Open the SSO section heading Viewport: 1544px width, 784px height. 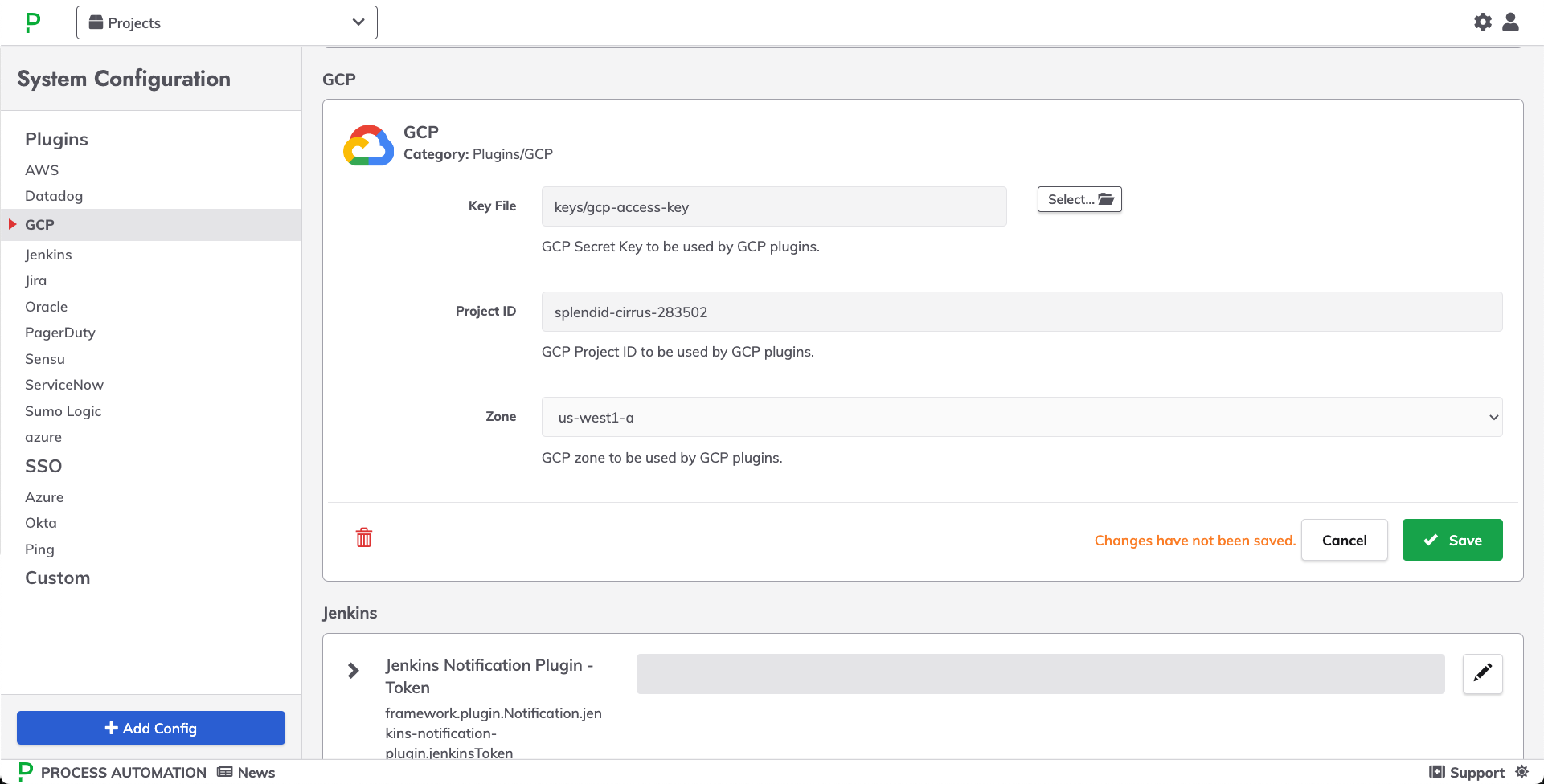click(x=43, y=466)
